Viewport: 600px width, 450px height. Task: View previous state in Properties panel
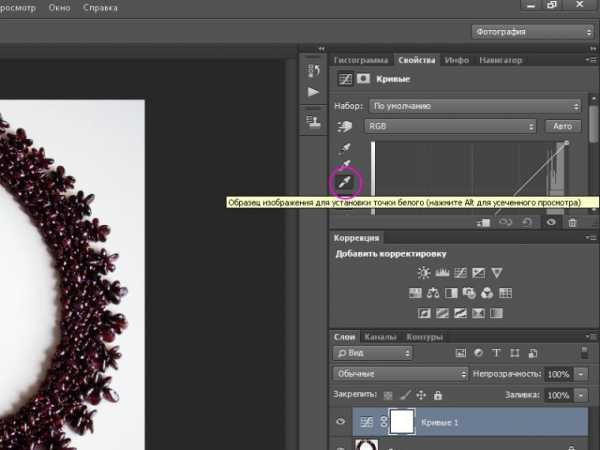505,222
